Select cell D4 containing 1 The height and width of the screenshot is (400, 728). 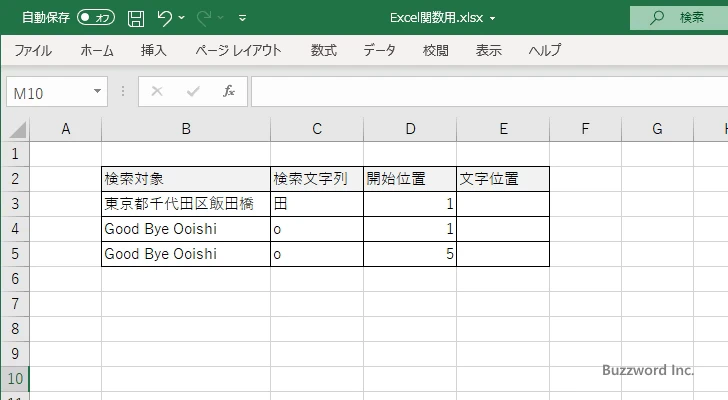pyautogui.click(x=410, y=229)
